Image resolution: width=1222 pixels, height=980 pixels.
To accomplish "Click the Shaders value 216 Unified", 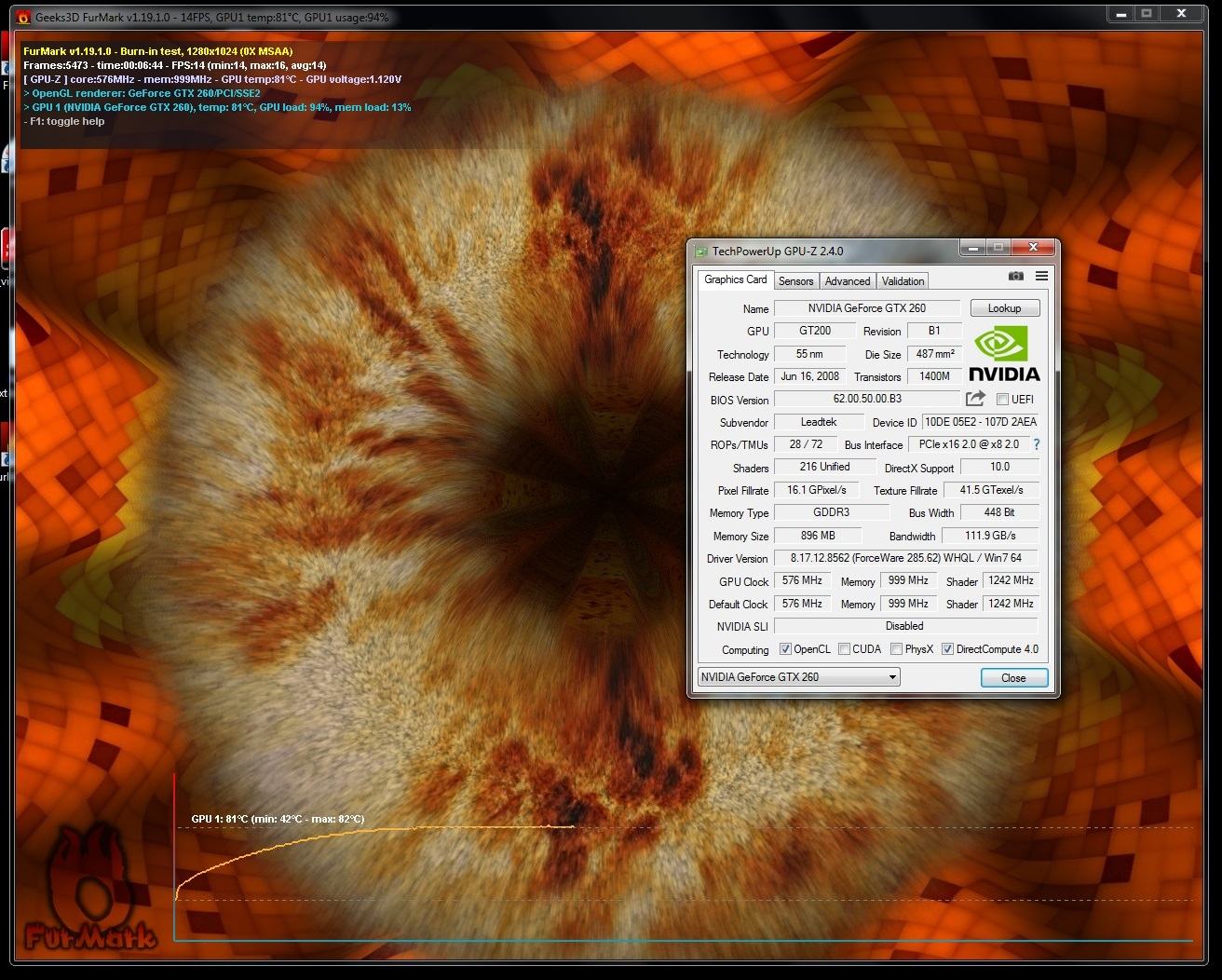I will tap(824, 467).
